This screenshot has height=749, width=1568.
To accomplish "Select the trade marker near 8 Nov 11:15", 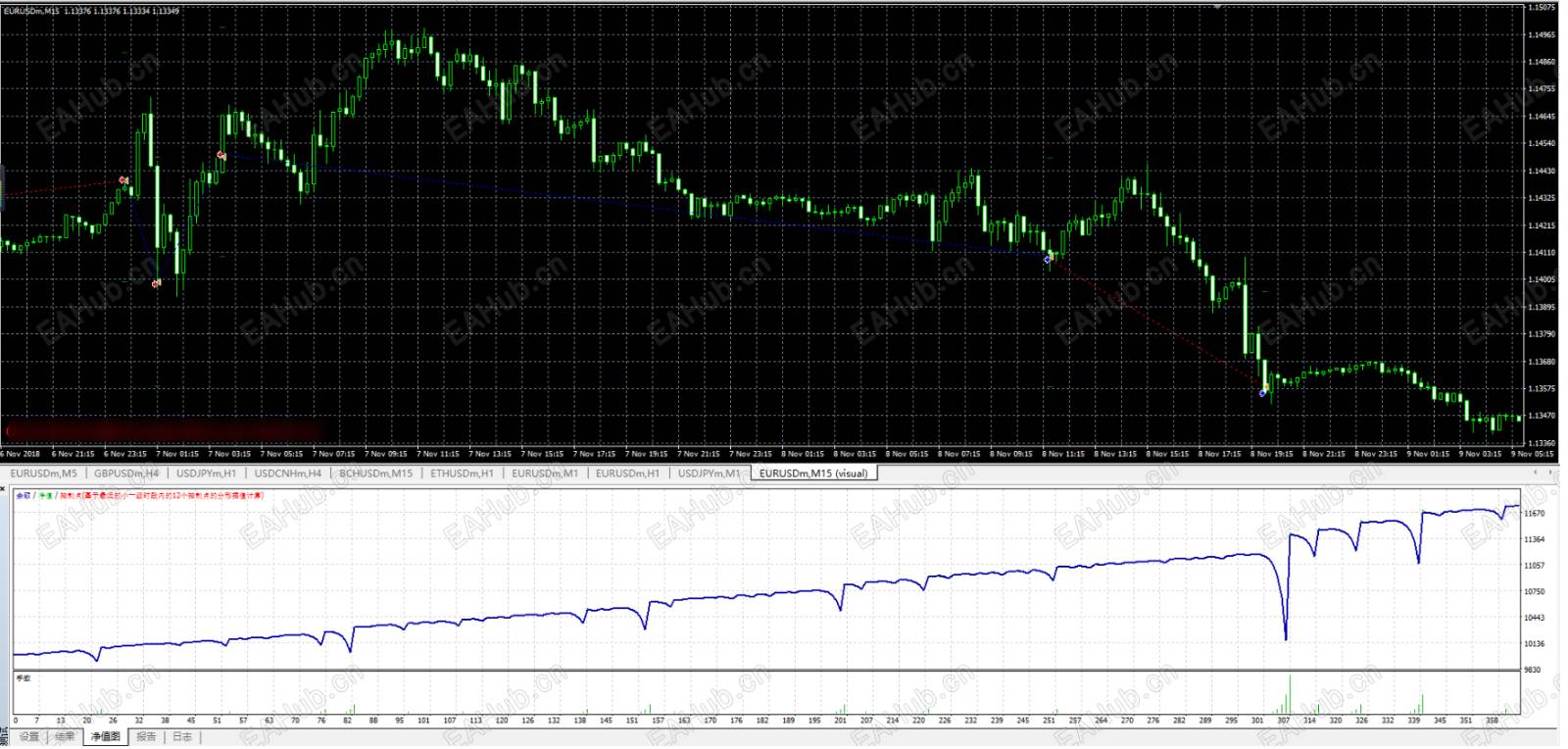I will click(x=1048, y=259).
